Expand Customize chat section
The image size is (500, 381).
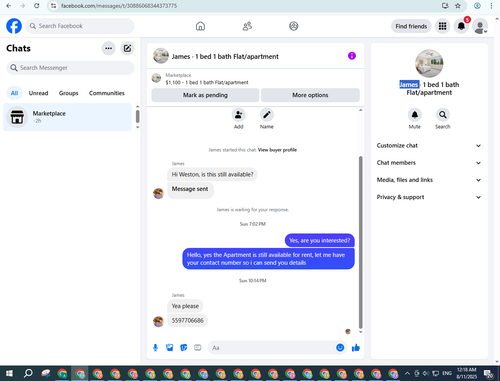tap(429, 146)
